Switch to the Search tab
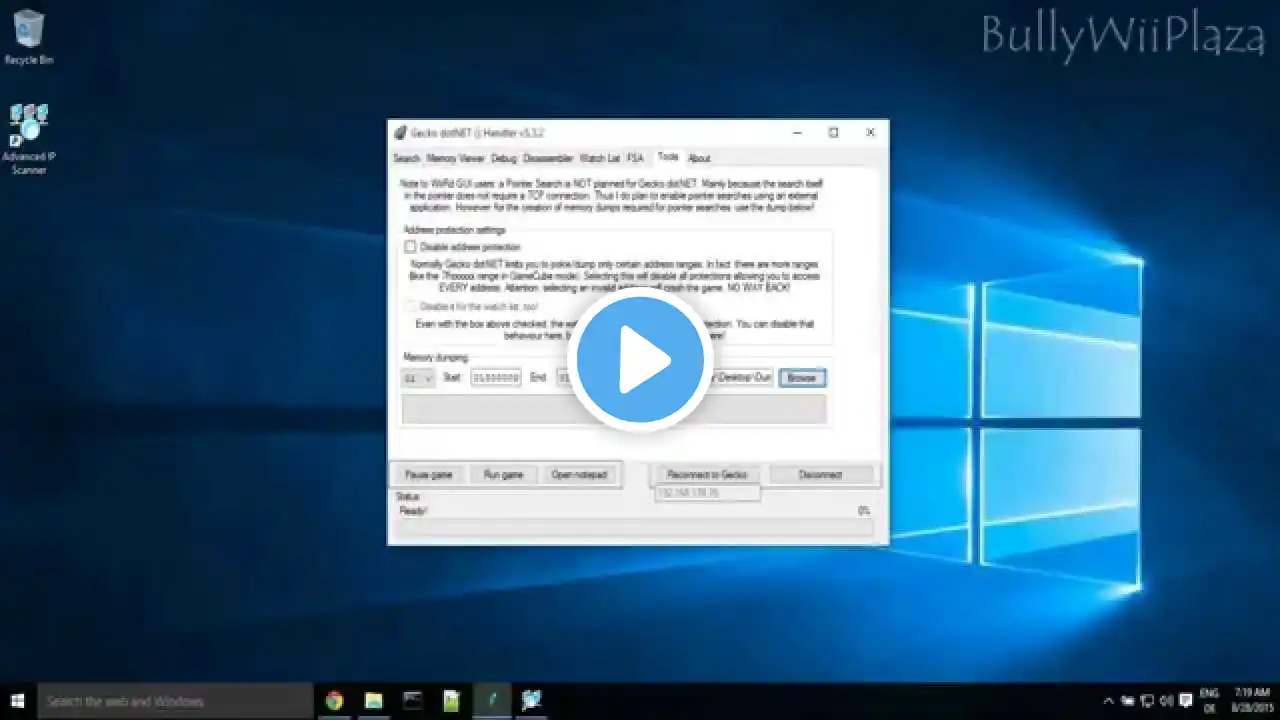The height and width of the screenshot is (720, 1280). tap(407, 158)
